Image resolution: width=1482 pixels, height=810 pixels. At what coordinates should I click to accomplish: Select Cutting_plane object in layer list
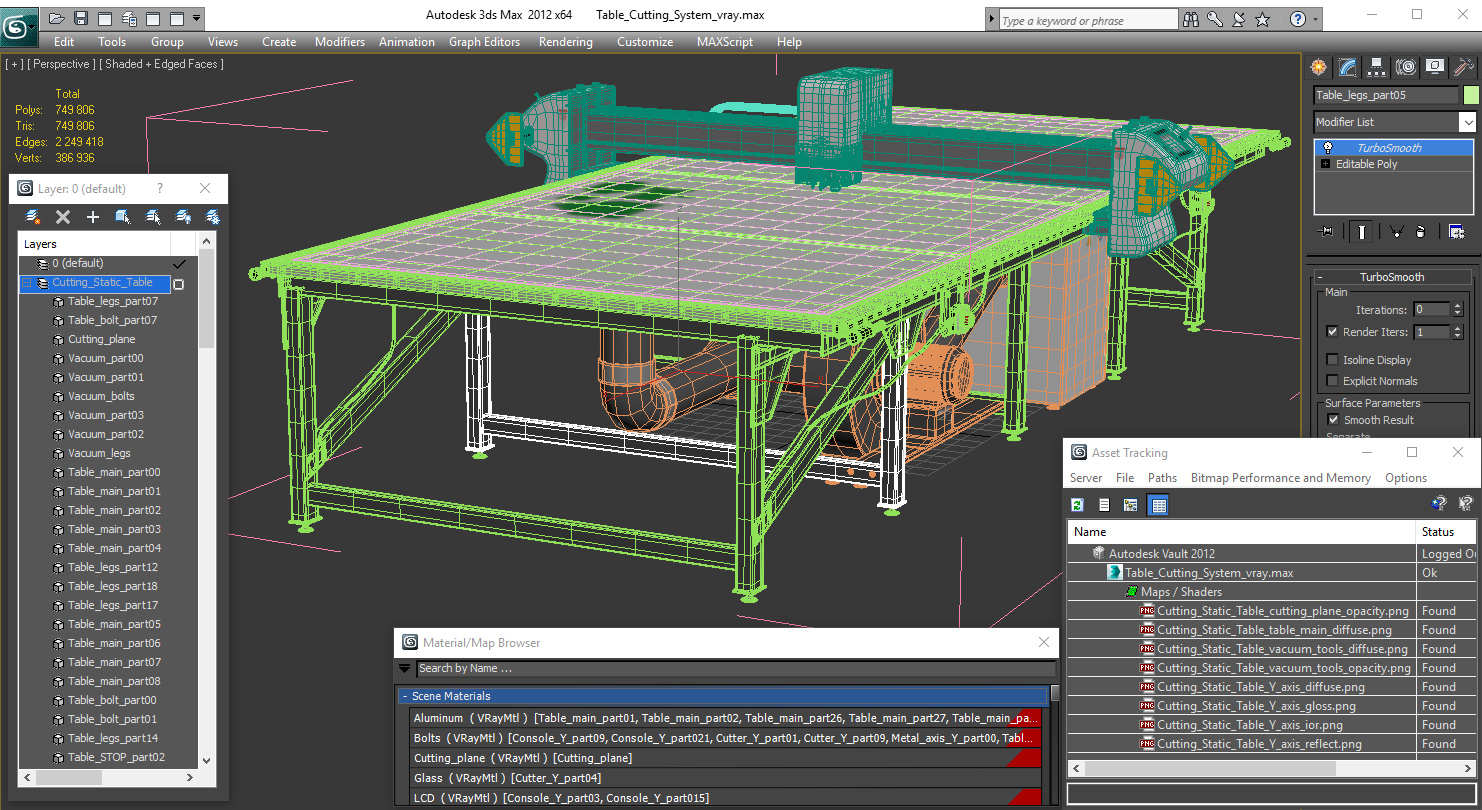101,339
